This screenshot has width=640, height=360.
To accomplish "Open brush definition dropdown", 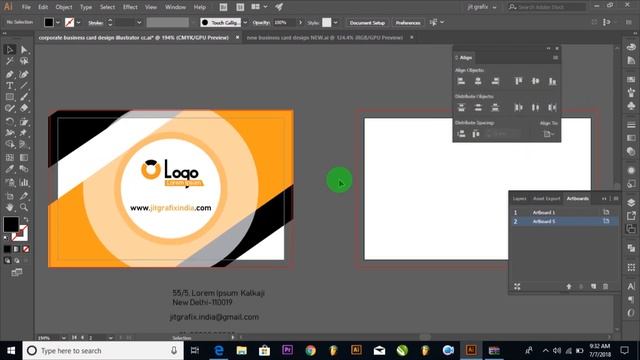I will [245, 22].
